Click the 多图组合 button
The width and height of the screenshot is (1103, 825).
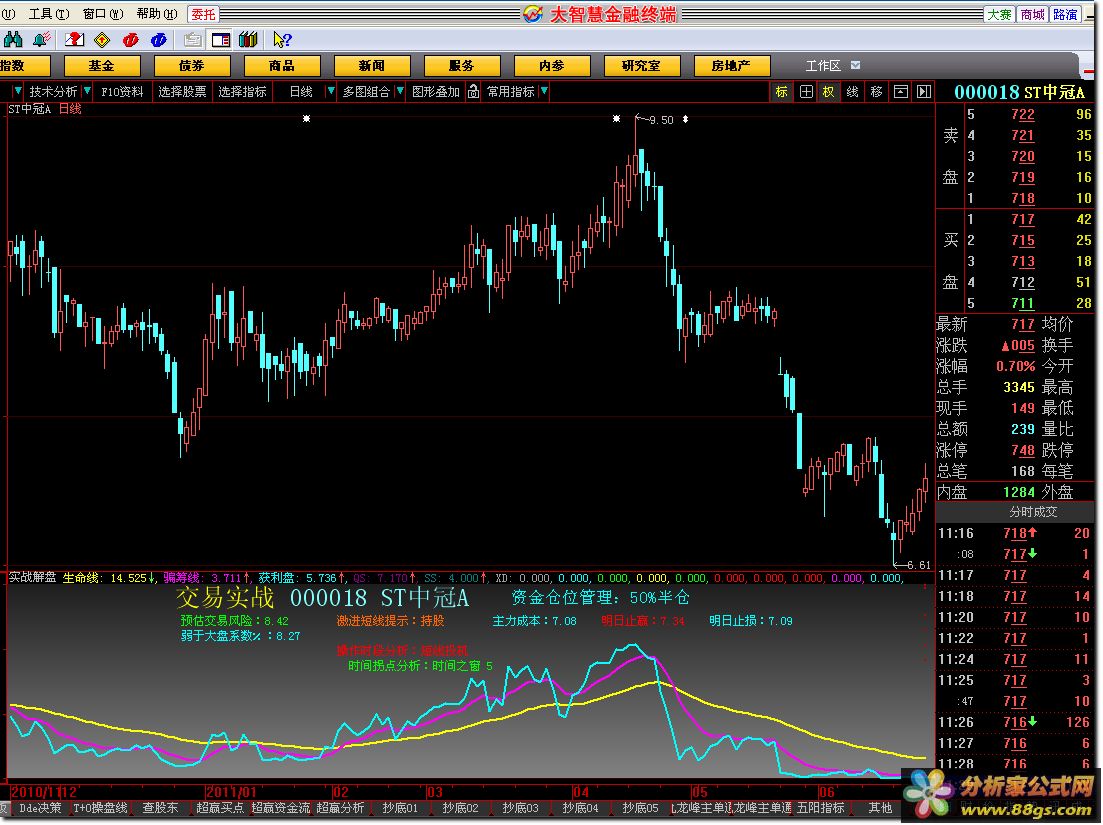tap(366, 91)
